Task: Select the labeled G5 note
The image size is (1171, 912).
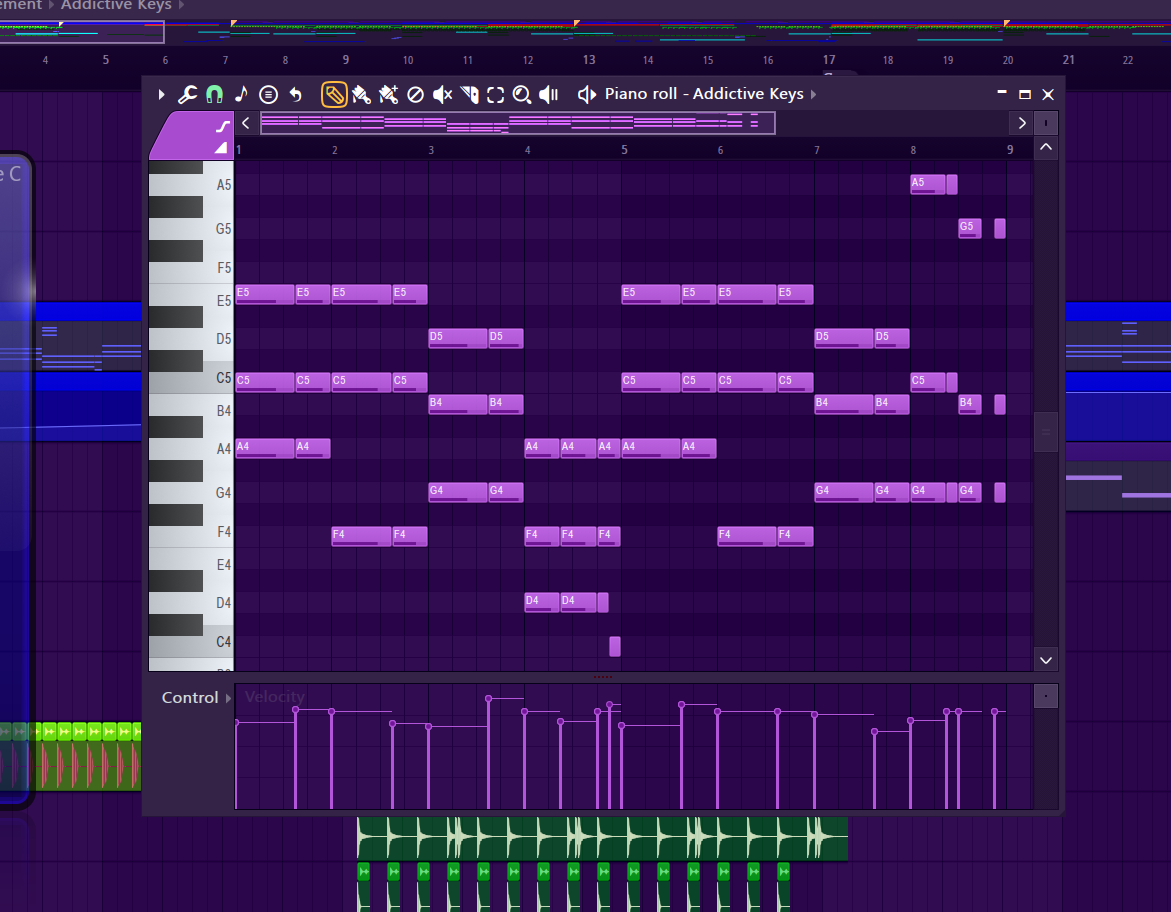Action: click(x=969, y=228)
